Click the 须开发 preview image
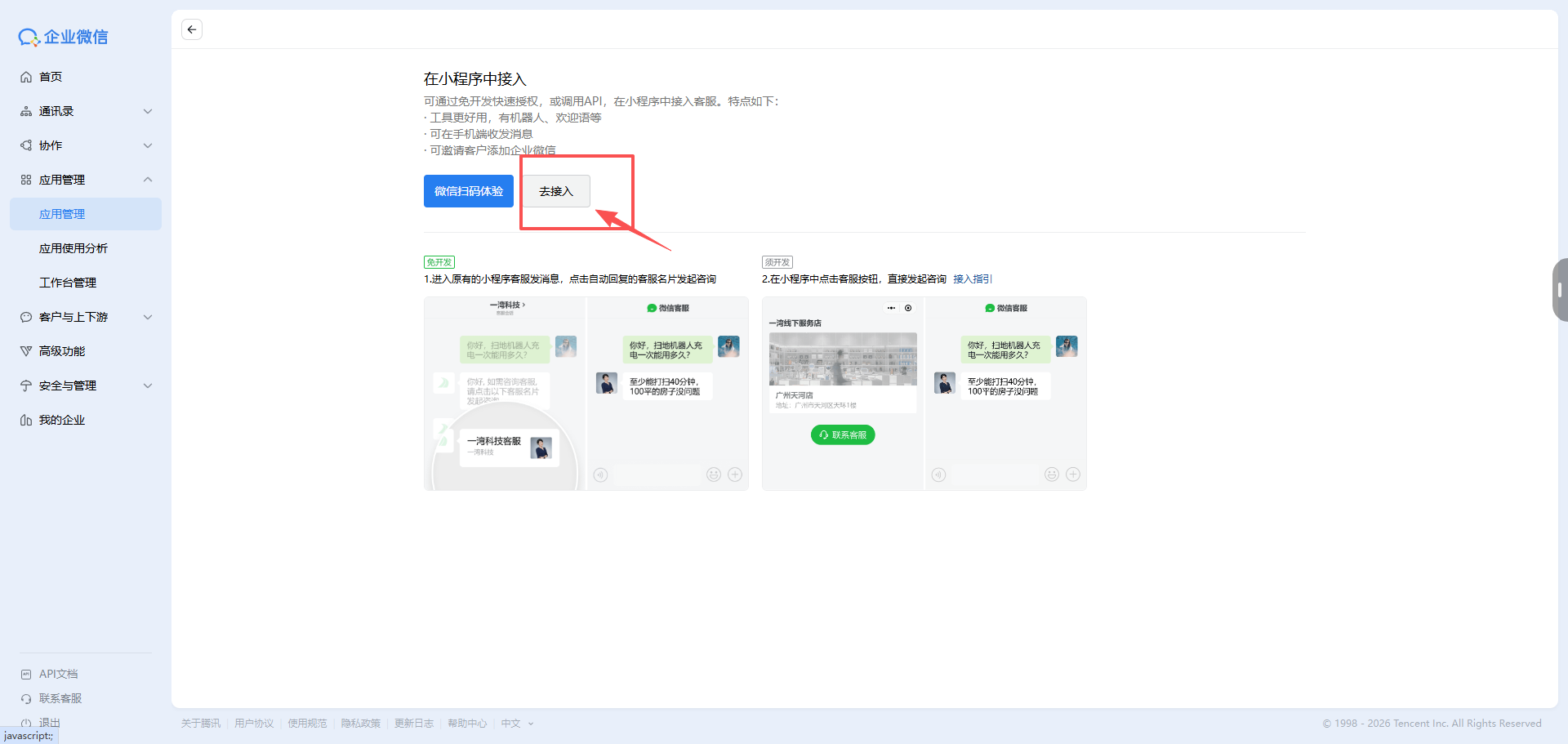 coord(924,394)
